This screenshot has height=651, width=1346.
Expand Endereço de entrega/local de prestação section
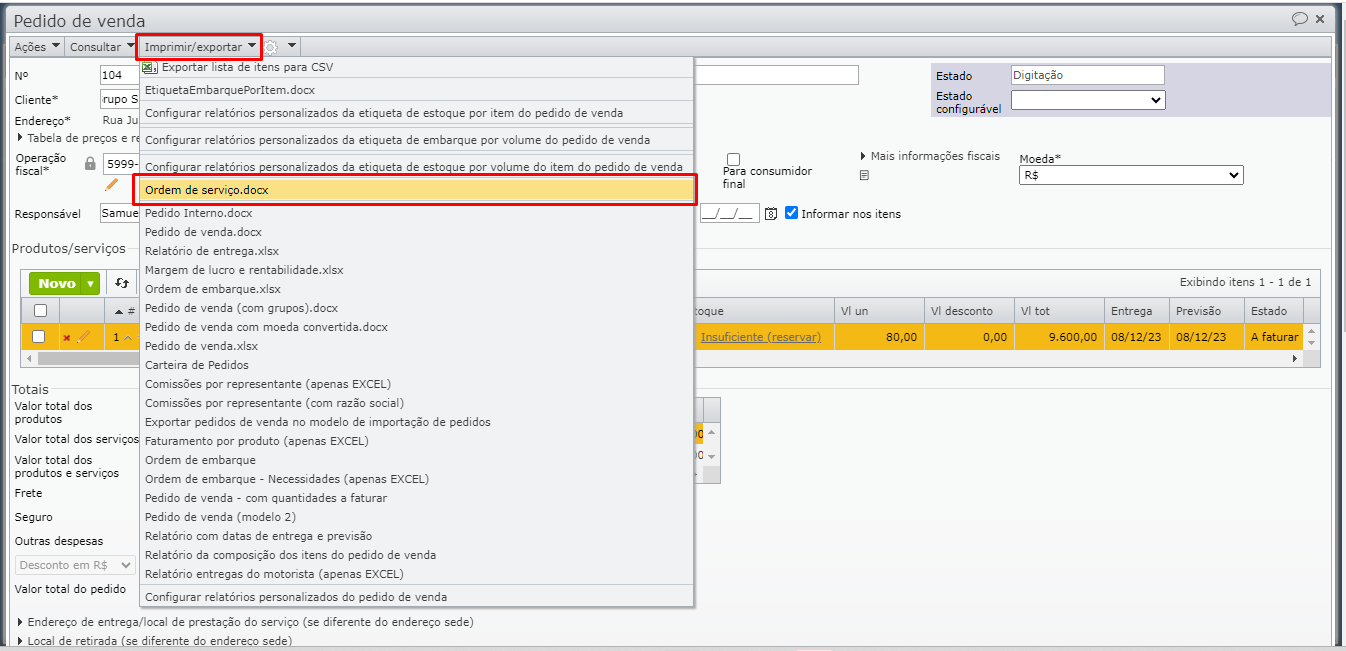(246, 622)
